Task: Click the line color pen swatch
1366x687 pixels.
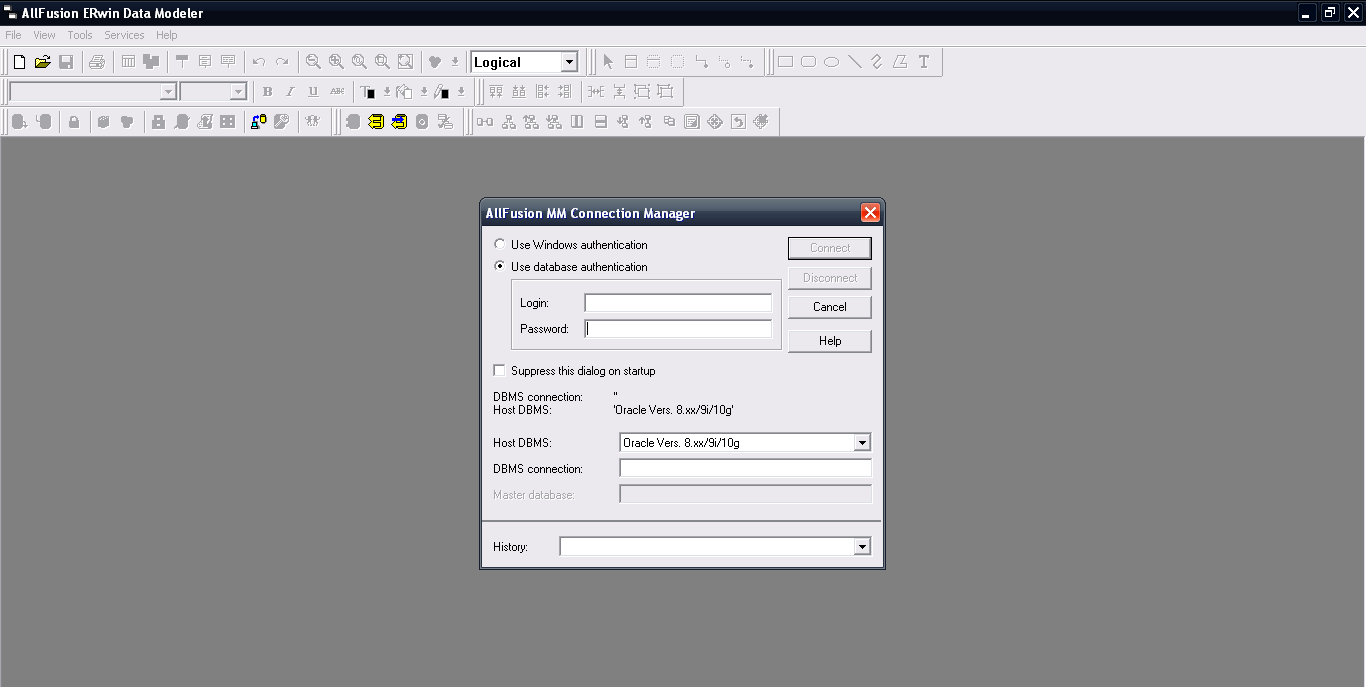Action: [x=442, y=92]
